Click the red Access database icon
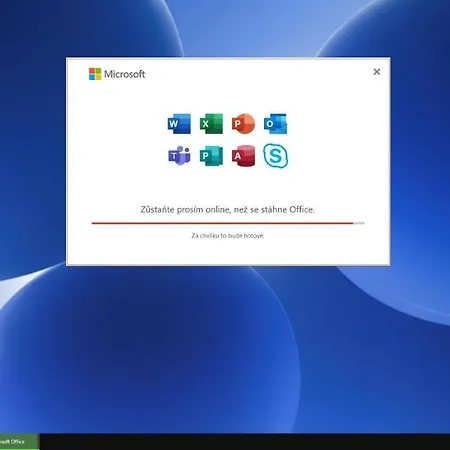This screenshot has height=450, width=450. pos(244,156)
